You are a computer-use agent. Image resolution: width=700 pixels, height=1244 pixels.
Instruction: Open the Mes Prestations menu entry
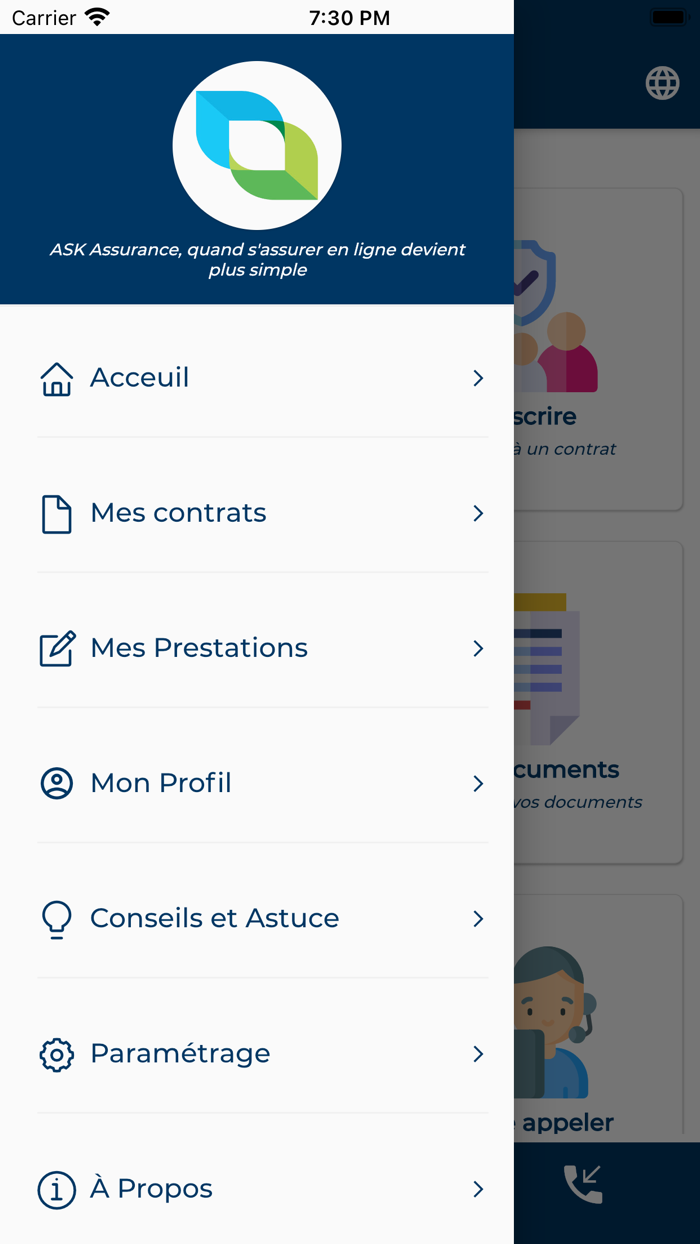(x=198, y=648)
